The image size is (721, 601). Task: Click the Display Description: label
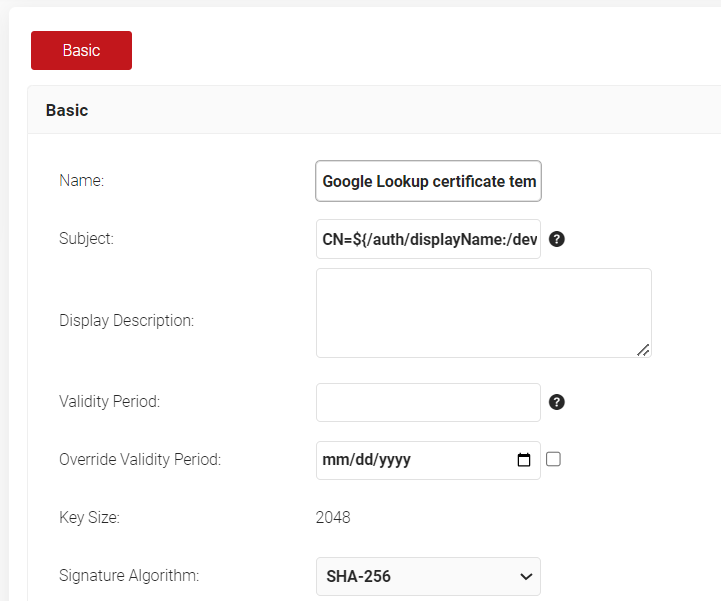coord(126,321)
